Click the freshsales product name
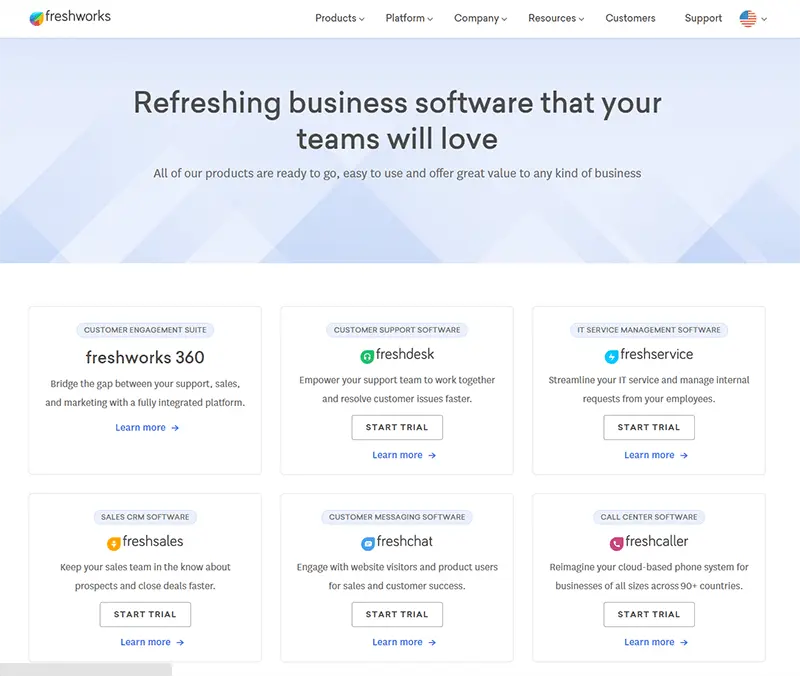This screenshot has height=676, width=800. point(153,542)
